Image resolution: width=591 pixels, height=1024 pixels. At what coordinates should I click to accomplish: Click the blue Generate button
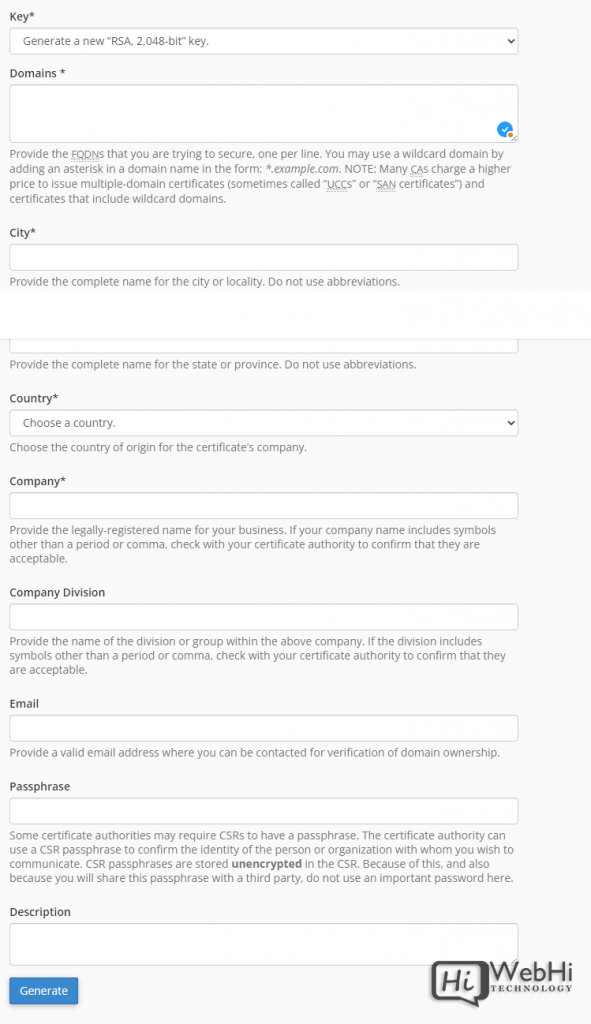pos(44,991)
